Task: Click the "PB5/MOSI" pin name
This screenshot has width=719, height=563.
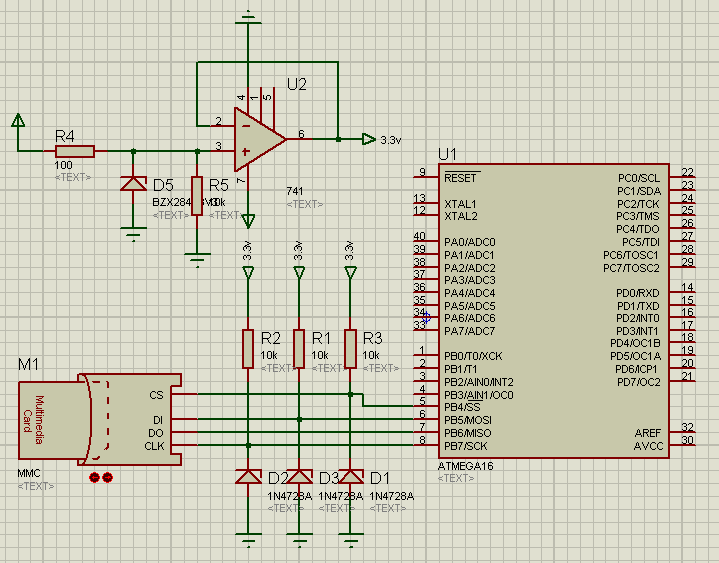Action: click(x=468, y=420)
